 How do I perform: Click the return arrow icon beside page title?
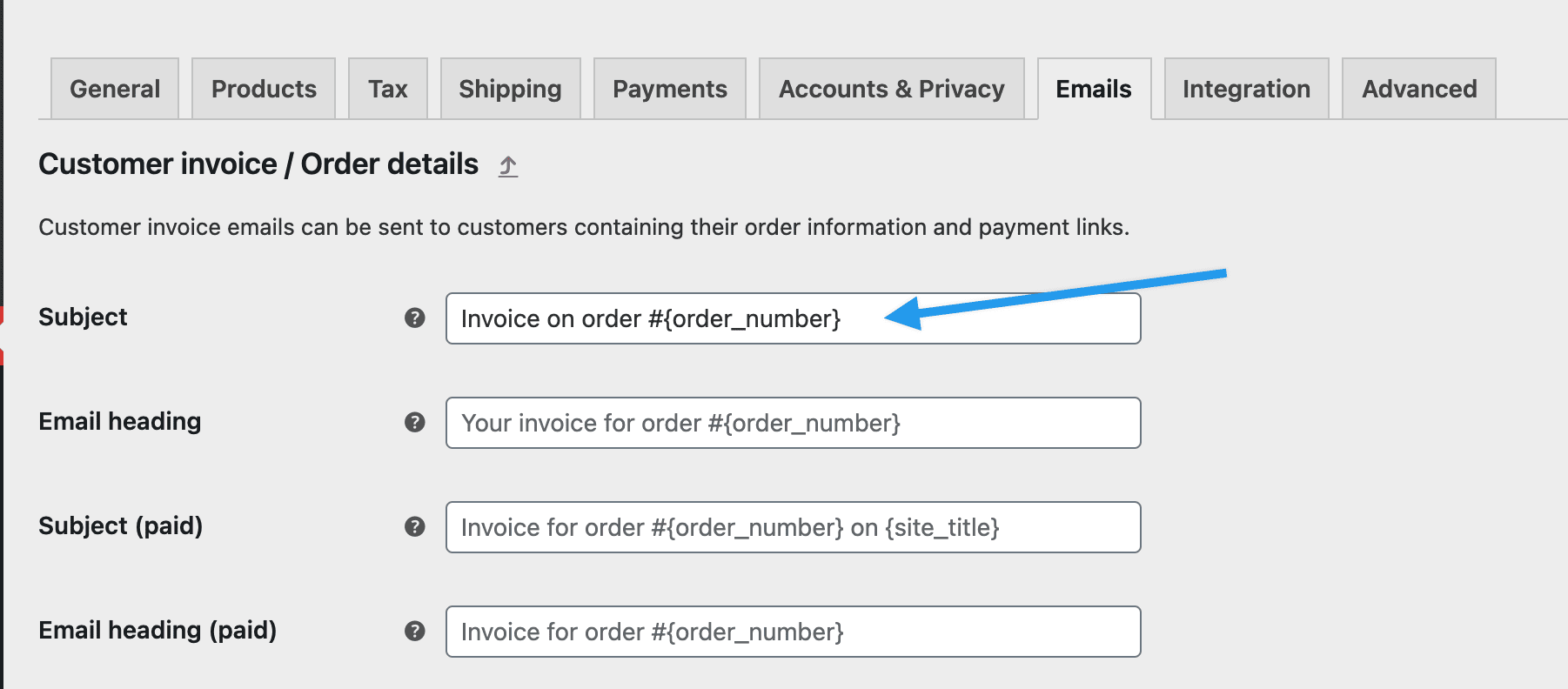click(508, 165)
